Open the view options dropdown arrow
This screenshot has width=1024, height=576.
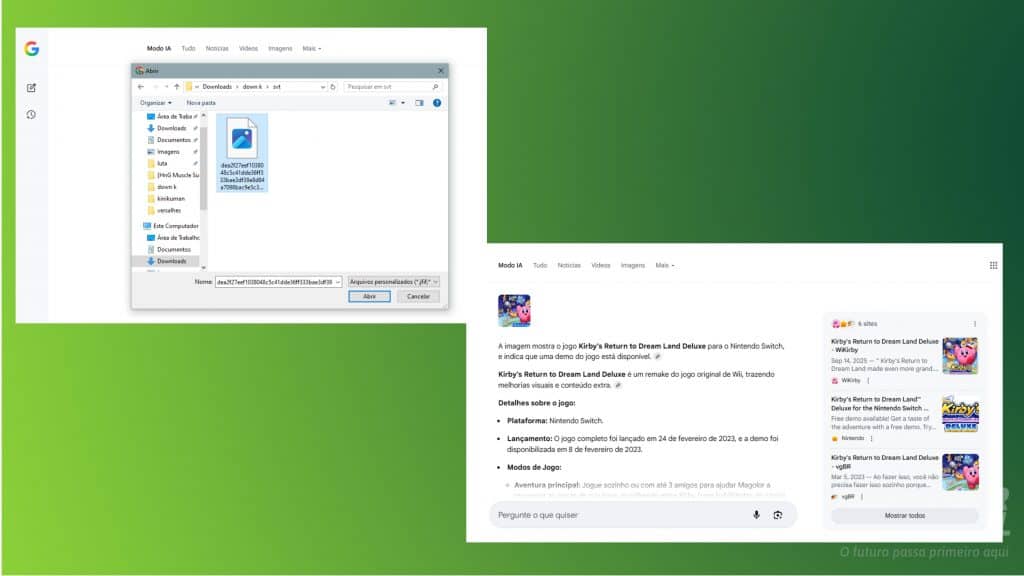[x=403, y=102]
